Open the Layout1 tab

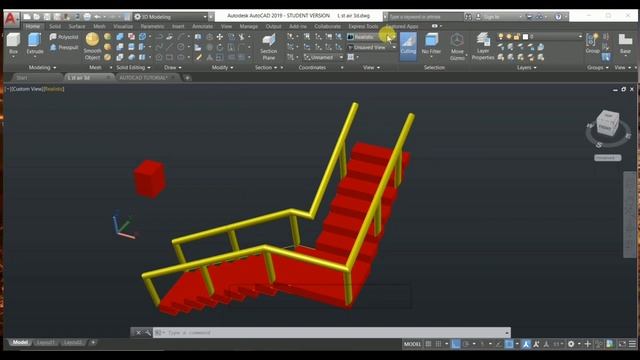point(45,342)
